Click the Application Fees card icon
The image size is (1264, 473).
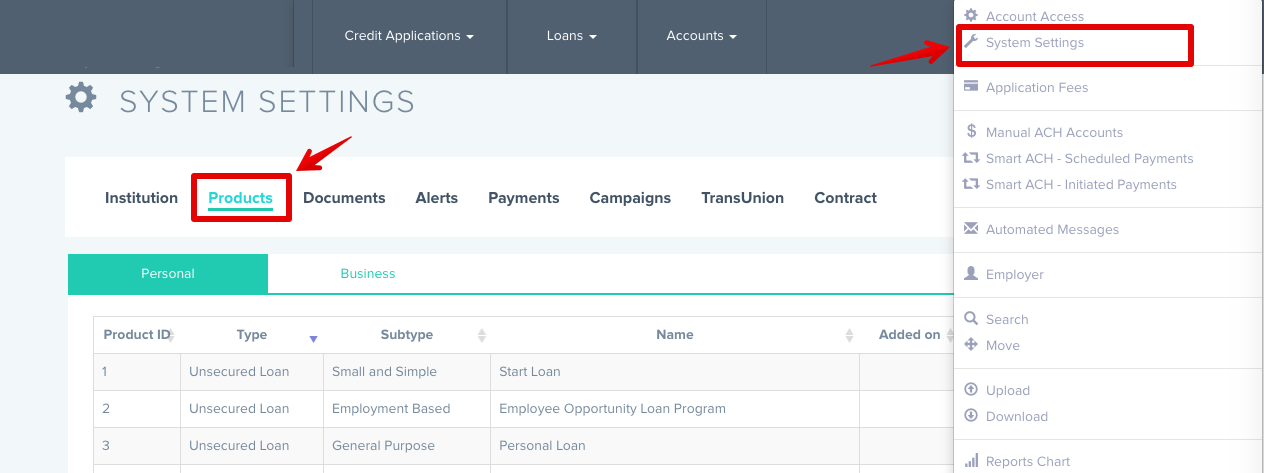pos(971,87)
